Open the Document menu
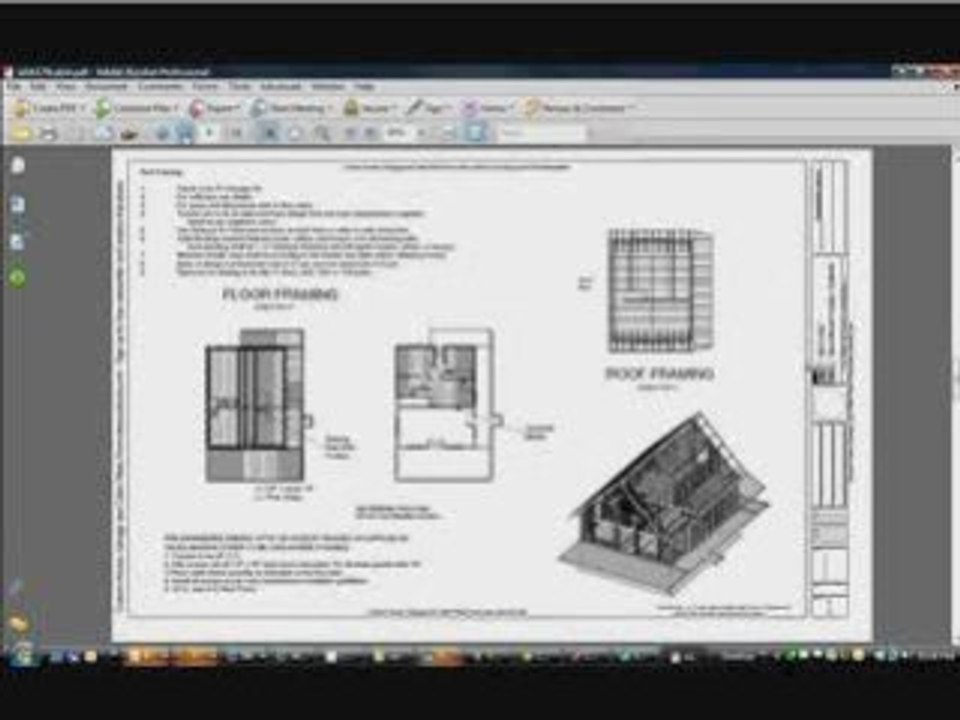The height and width of the screenshot is (720, 960). click(106, 87)
